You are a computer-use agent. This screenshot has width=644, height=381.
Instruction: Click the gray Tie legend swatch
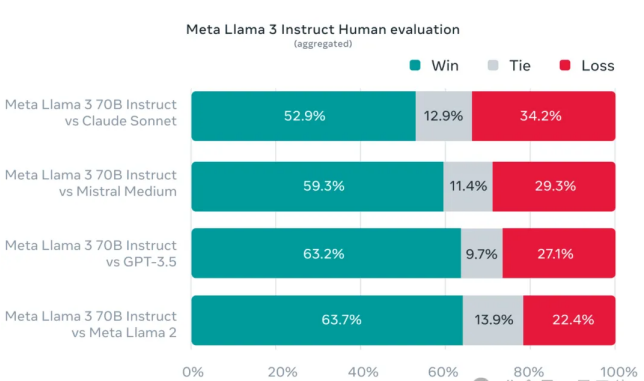click(x=493, y=65)
